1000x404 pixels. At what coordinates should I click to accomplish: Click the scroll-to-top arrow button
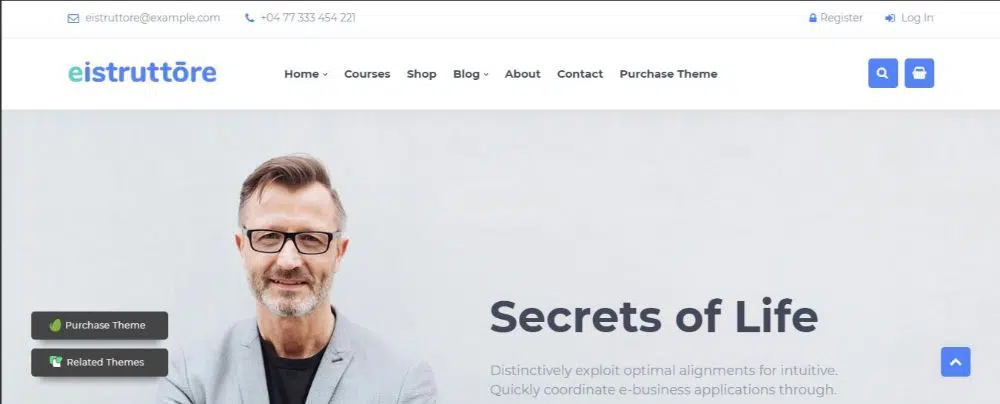[x=955, y=362]
